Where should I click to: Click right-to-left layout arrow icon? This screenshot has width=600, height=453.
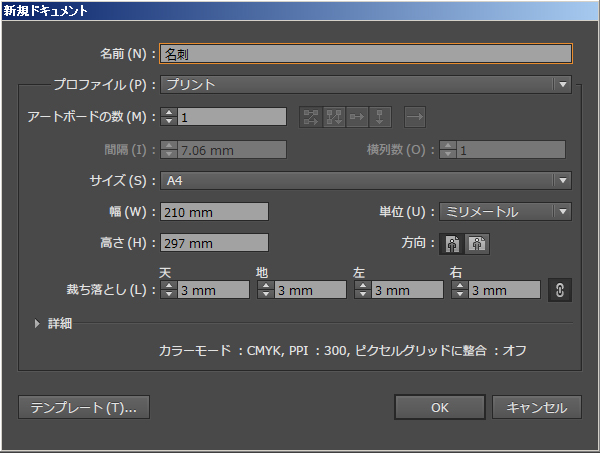415,117
